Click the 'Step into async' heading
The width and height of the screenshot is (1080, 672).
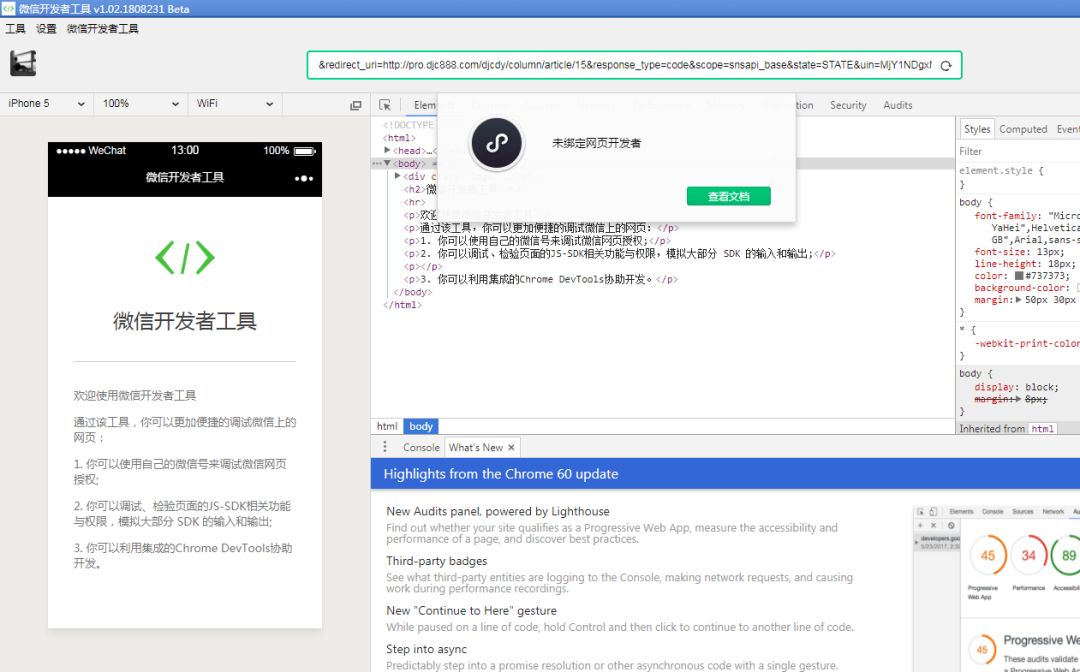click(x=426, y=649)
